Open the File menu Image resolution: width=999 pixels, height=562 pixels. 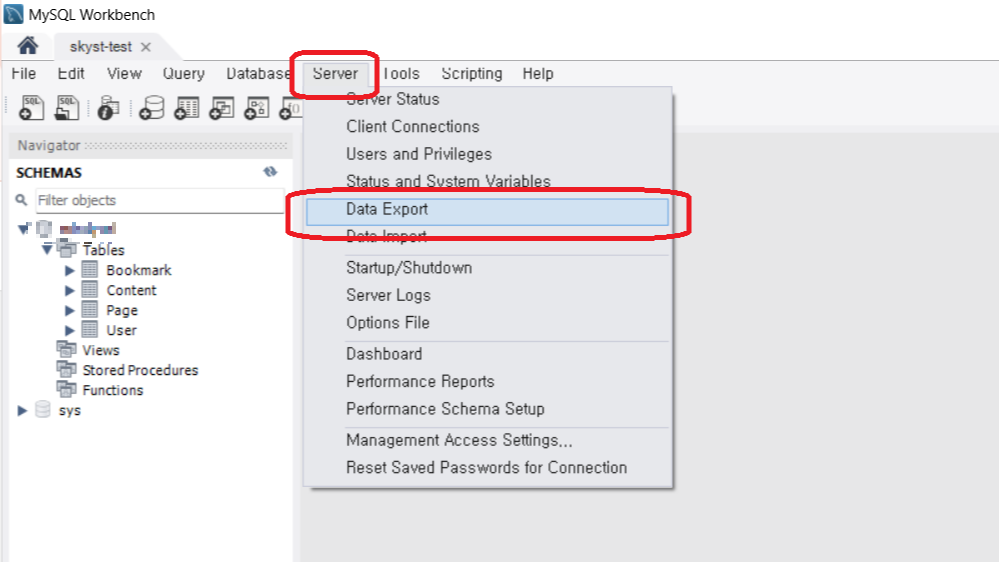(24, 73)
